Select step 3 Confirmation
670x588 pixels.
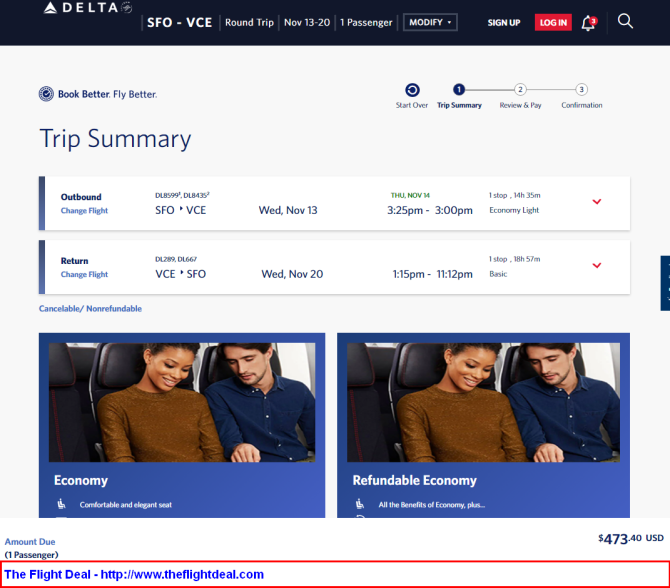(x=581, y=89)
